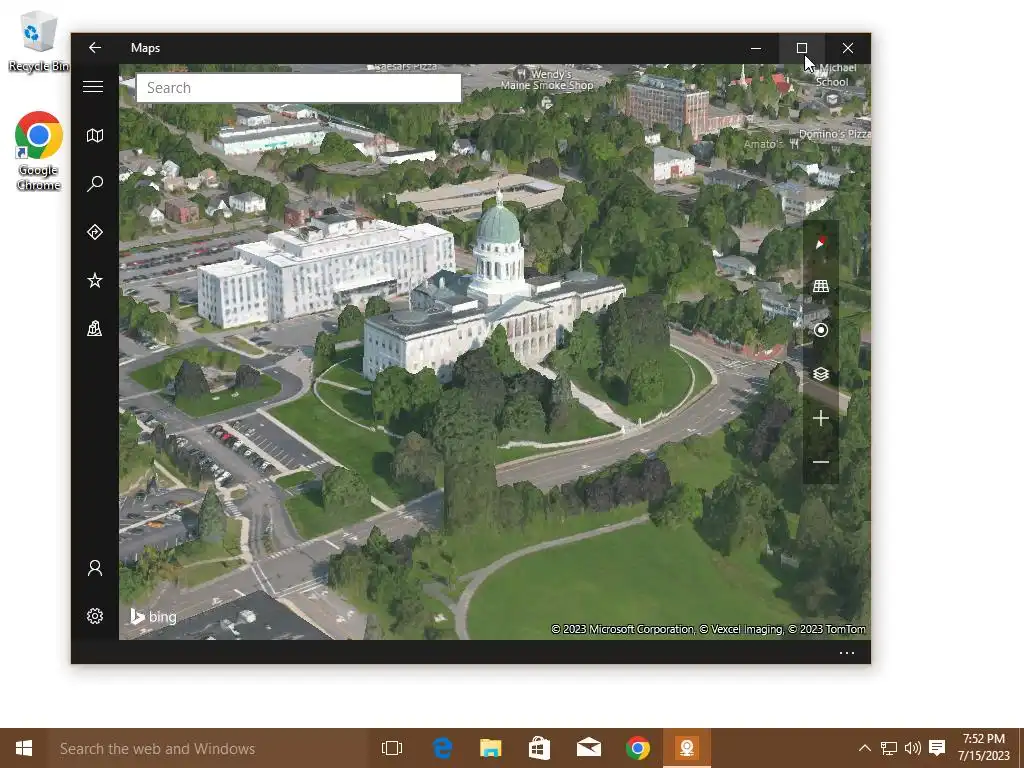Open volume control in system tray

click(913, 748)
